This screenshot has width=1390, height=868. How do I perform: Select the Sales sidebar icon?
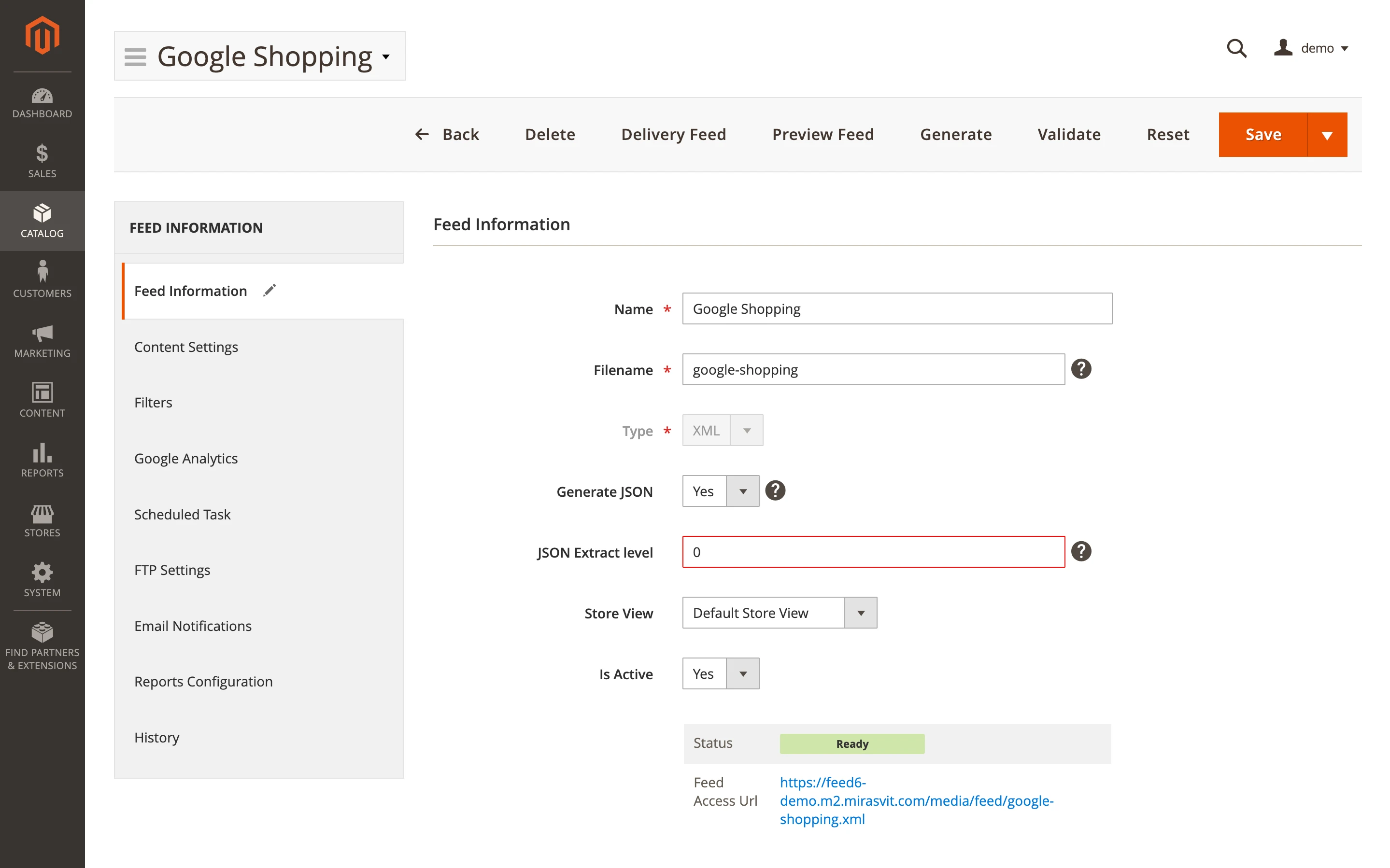click(x=42, y=161)
